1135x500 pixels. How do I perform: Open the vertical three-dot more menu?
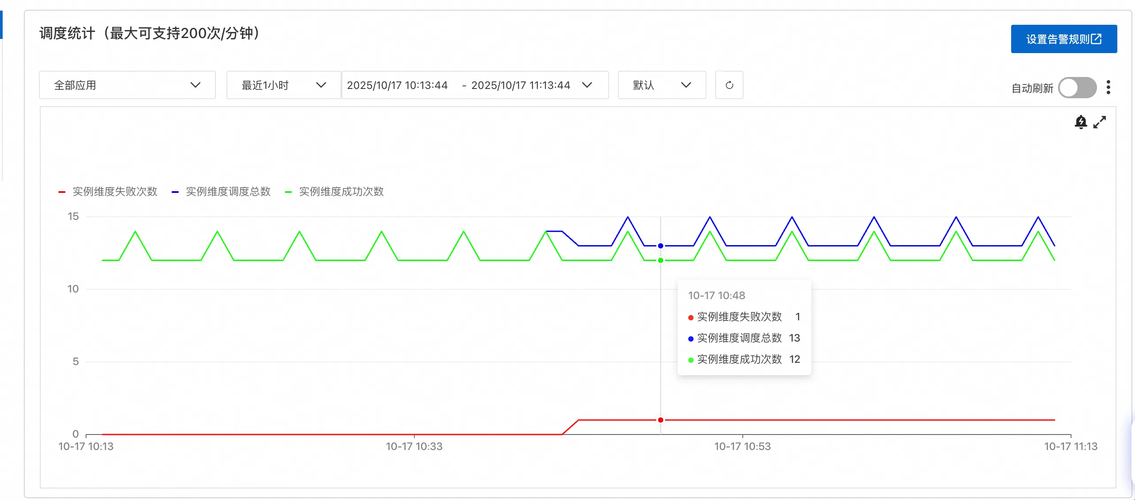click(x=1108, y=88)
